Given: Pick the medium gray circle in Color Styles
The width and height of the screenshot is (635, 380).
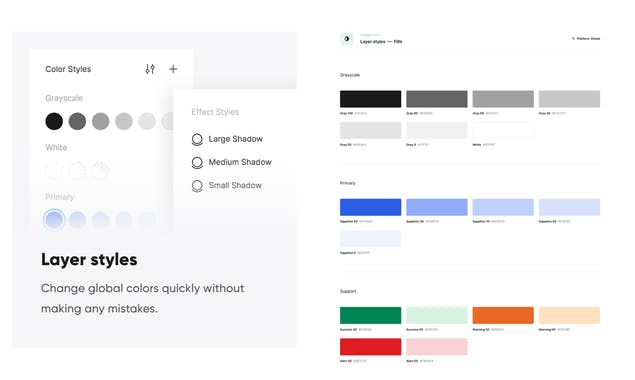Looking at the screenshot, I should (x=100, y=121).
